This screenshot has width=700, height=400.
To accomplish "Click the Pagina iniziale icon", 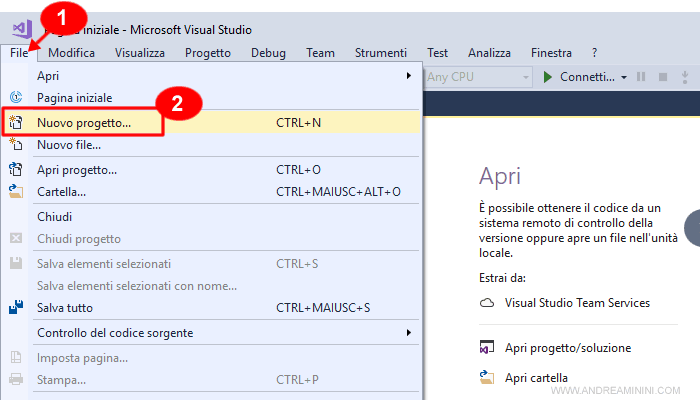I will pos(15,98).
